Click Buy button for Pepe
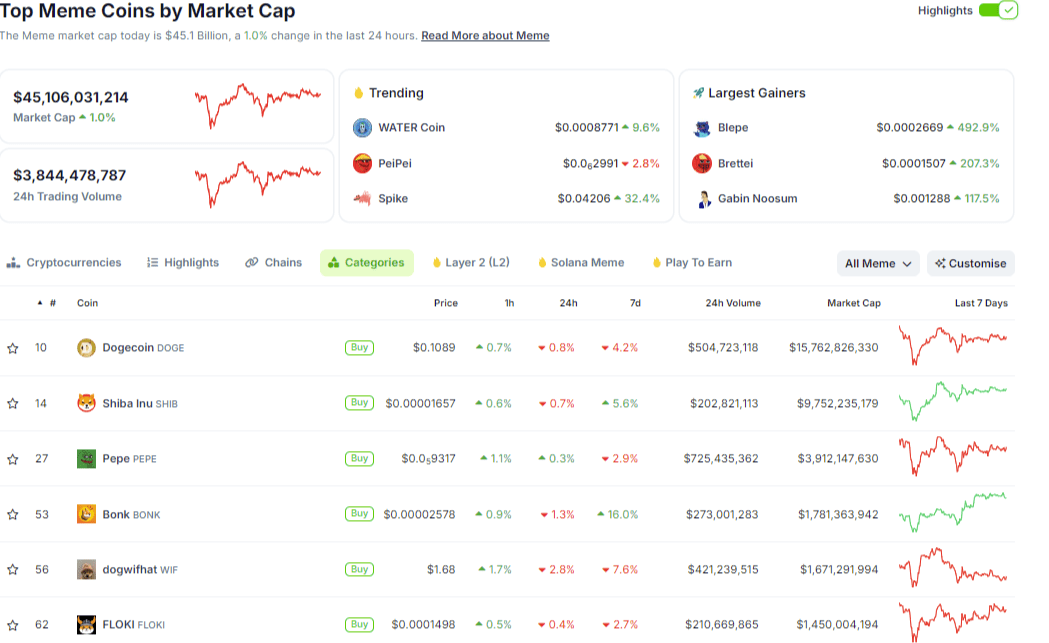Image resolution: width=1049 pixels, height=643 pixels. [x=359, y=458]
